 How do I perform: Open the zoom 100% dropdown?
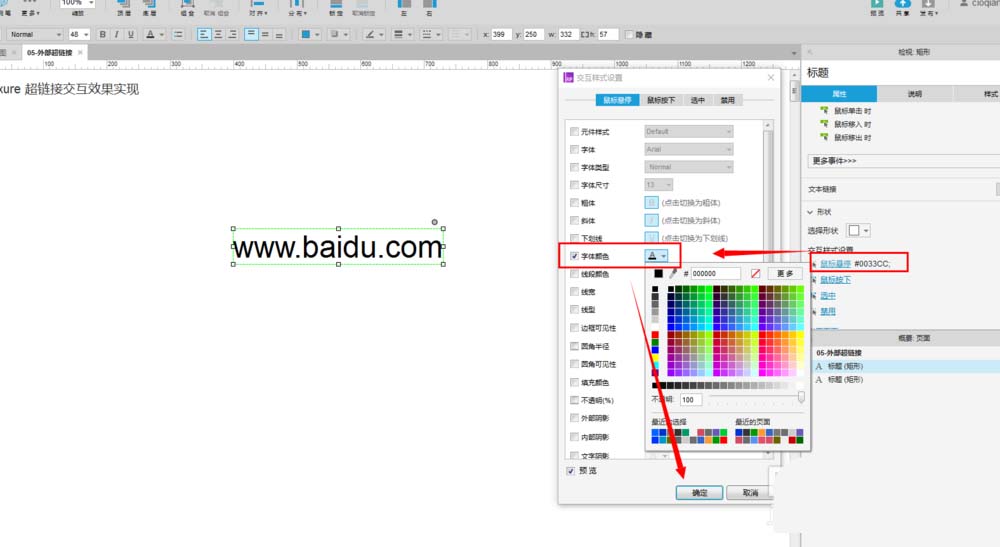click(x=77, y=3)
